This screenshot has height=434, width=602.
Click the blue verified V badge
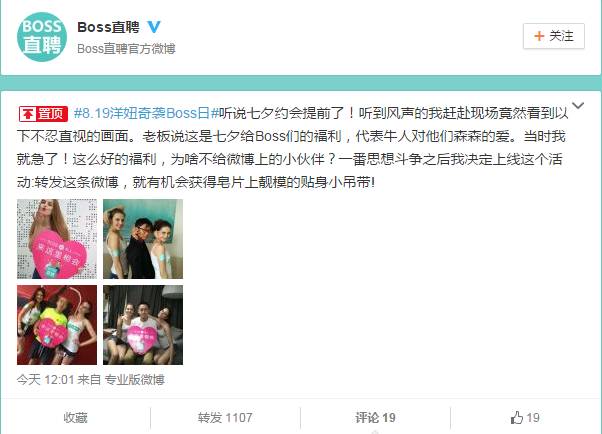point(154,27)
